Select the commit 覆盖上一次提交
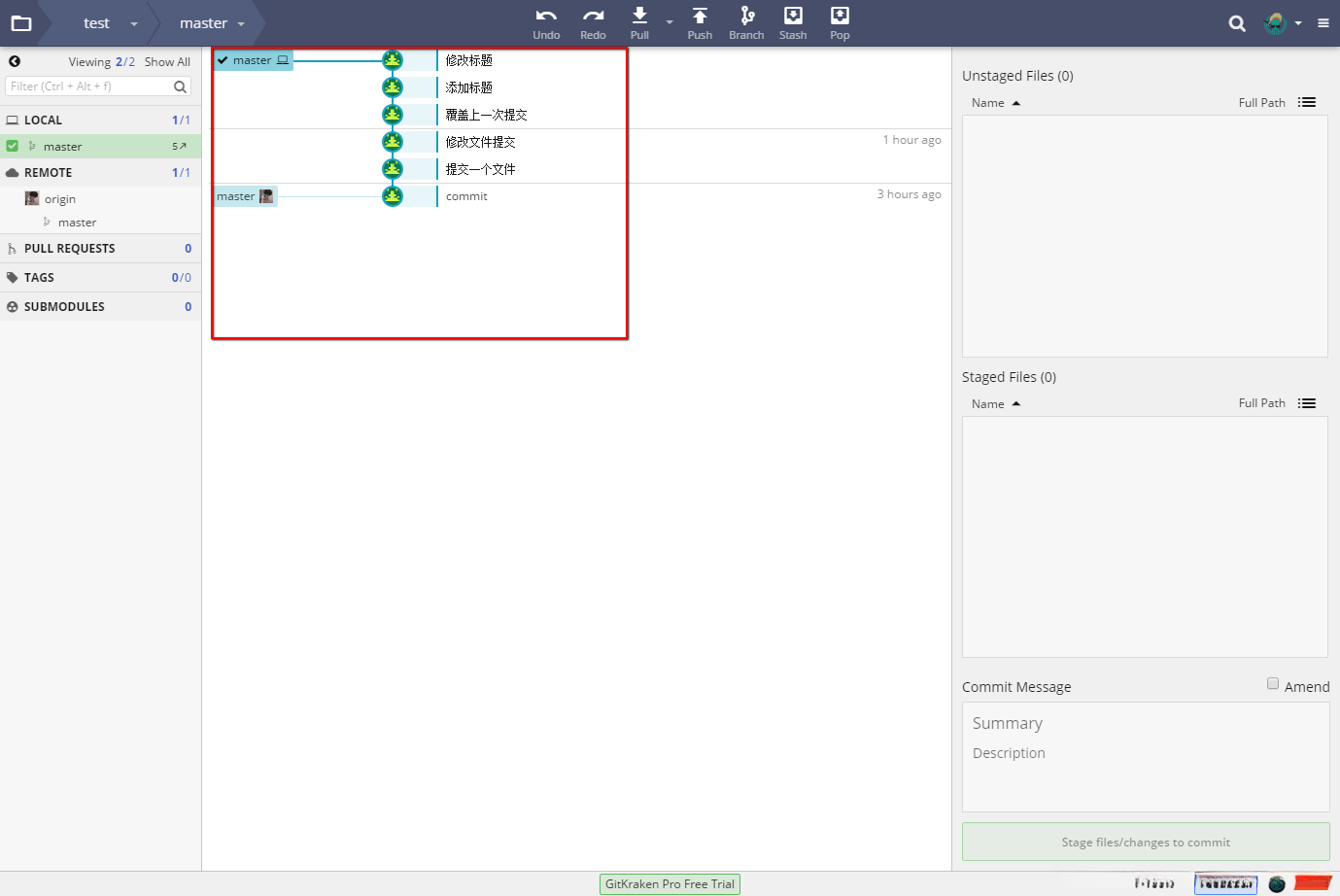The width and height of the screenshot is (1340, 896). pyautogui.click(x=486, y=115)
